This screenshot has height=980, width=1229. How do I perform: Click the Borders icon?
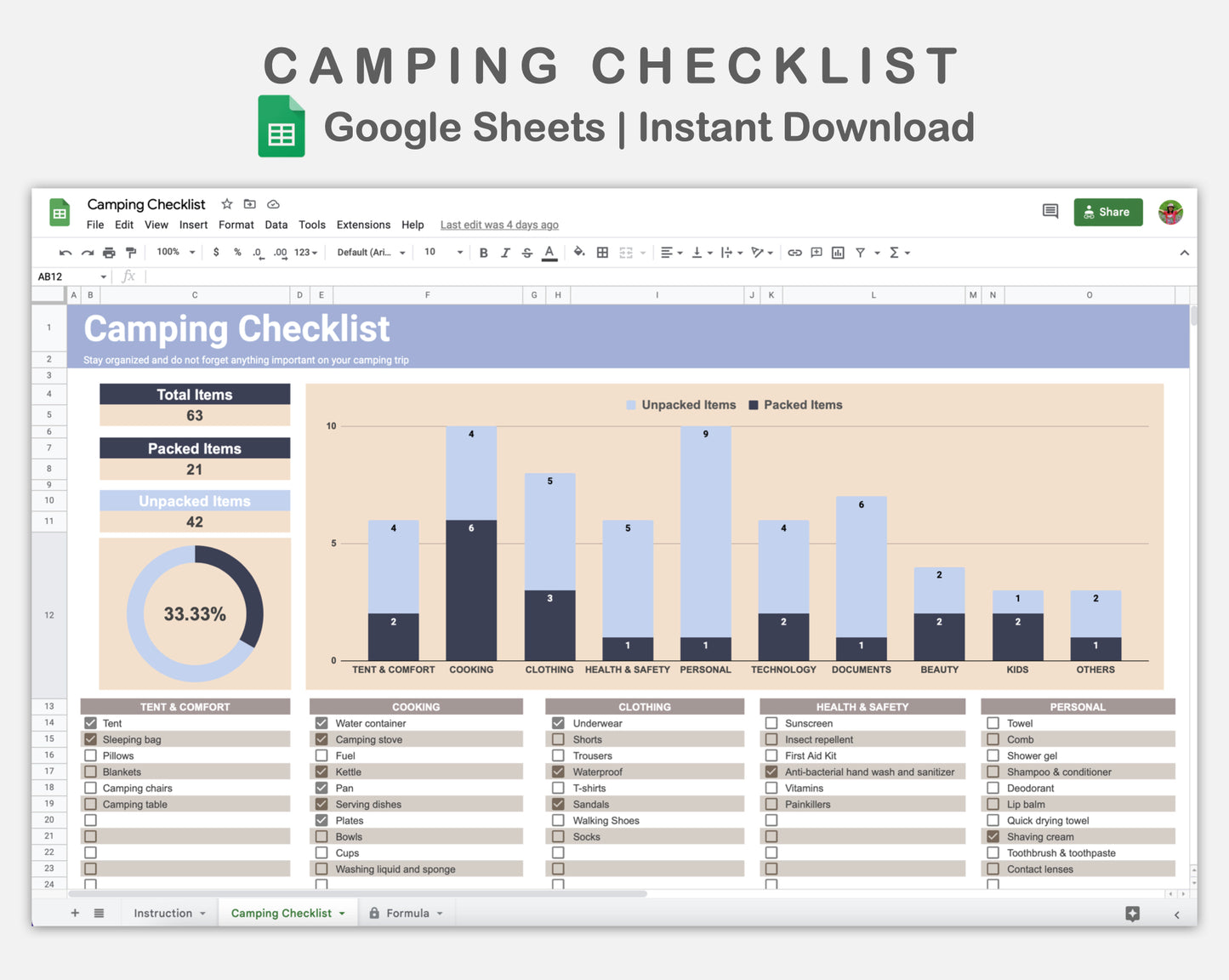[x=602, y=253]
